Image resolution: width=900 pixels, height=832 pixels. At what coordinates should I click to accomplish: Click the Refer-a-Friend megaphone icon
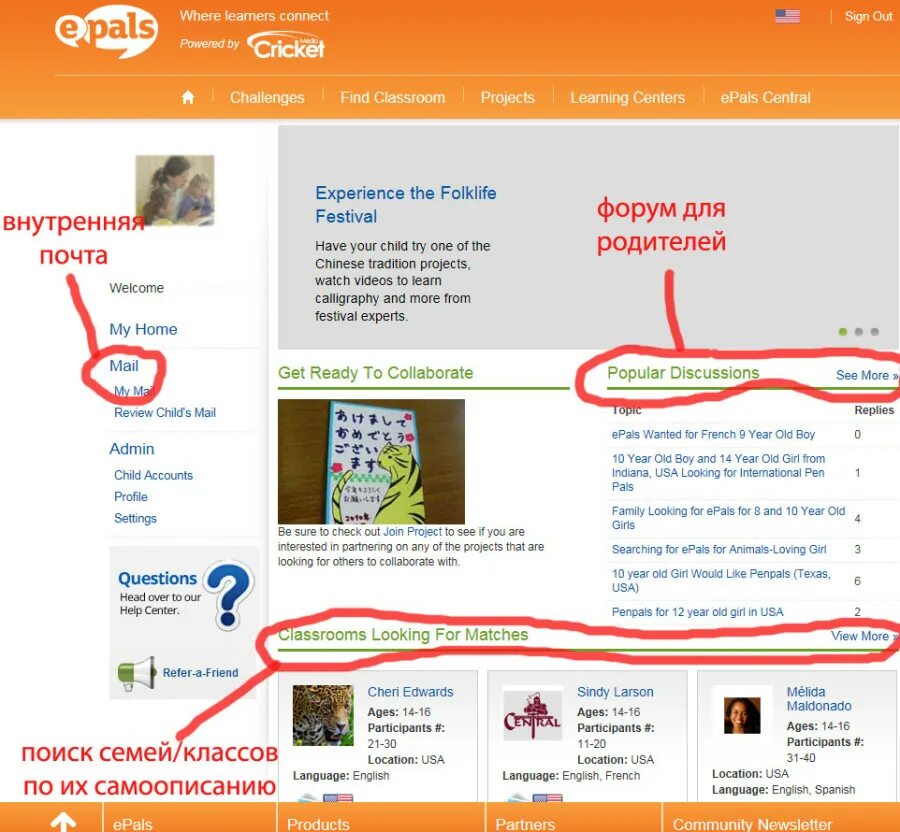point(137,673)
